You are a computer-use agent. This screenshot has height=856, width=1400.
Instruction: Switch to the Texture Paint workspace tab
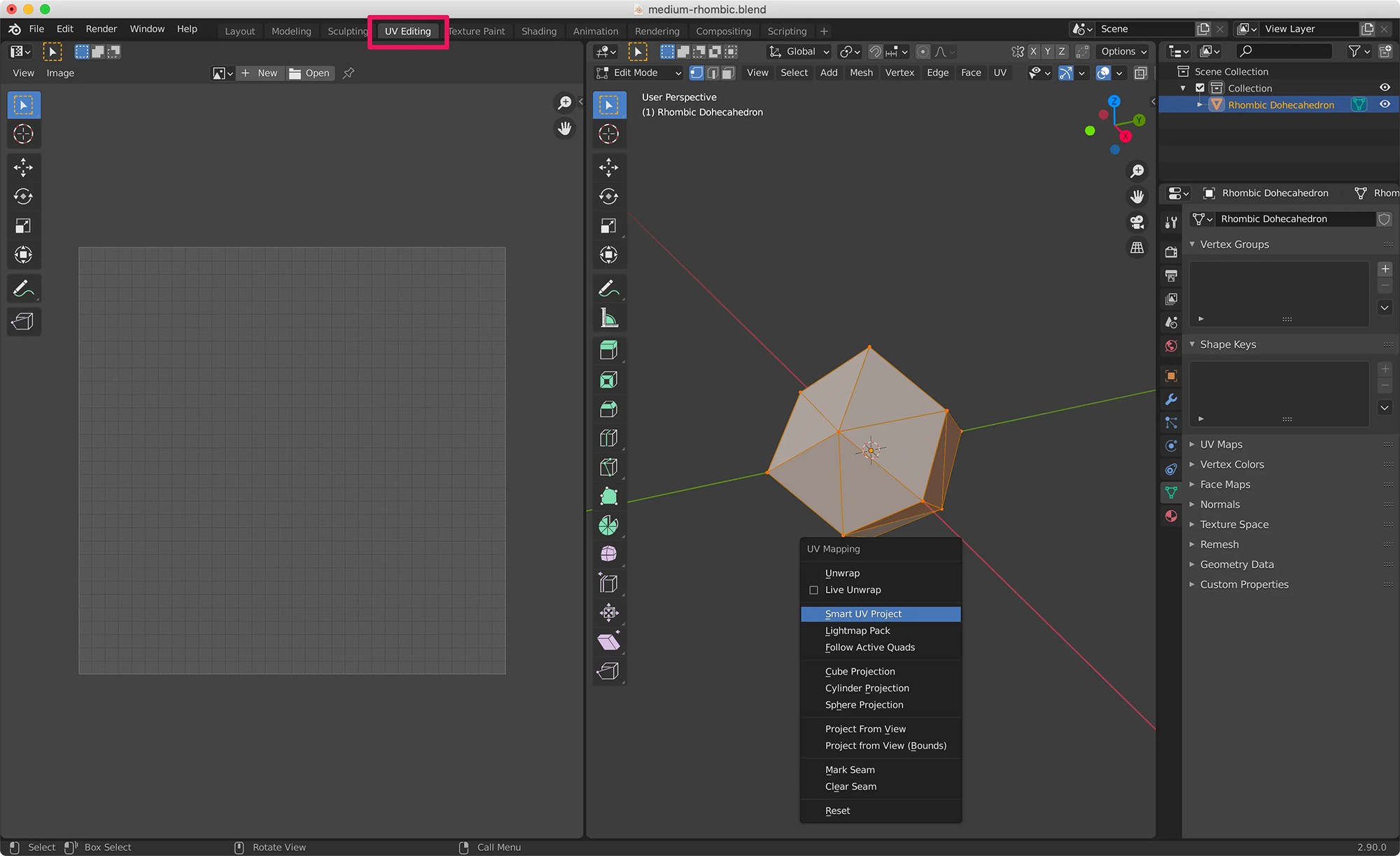[x=477, y=31]
